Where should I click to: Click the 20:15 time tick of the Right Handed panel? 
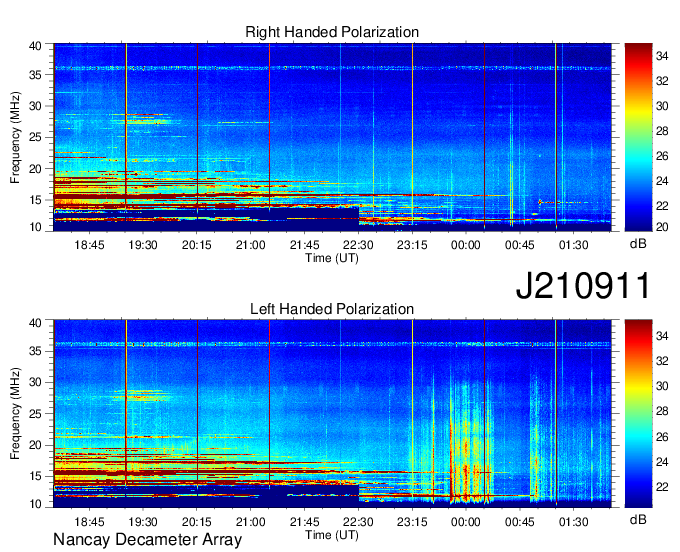point(197,245)
